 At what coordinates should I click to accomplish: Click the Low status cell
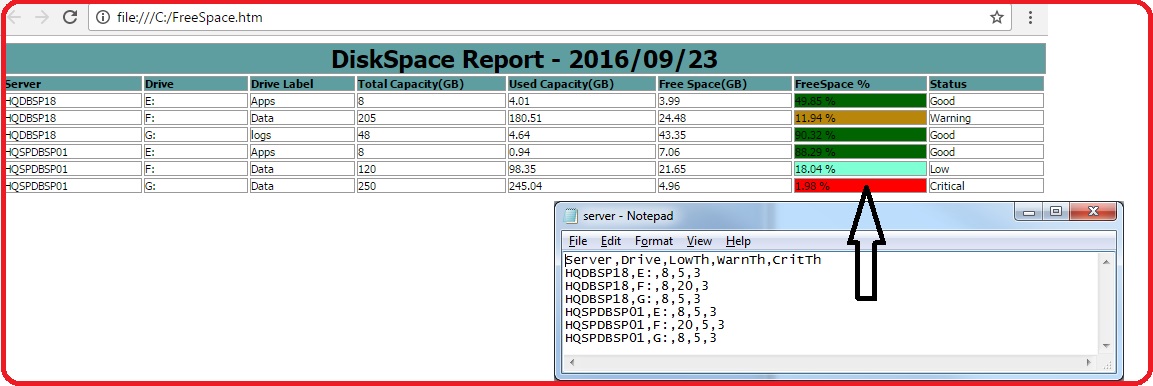click(986, 169)
